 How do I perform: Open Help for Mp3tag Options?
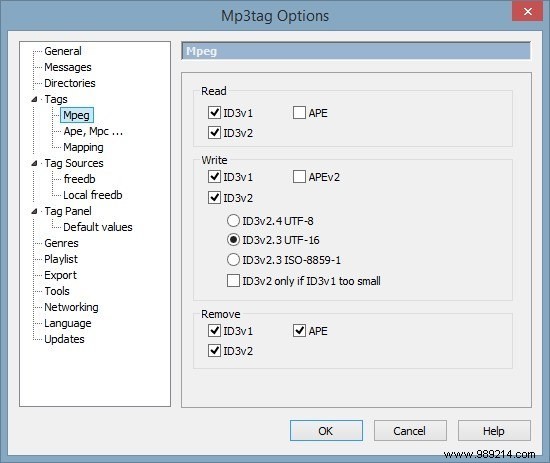(494, 430)
